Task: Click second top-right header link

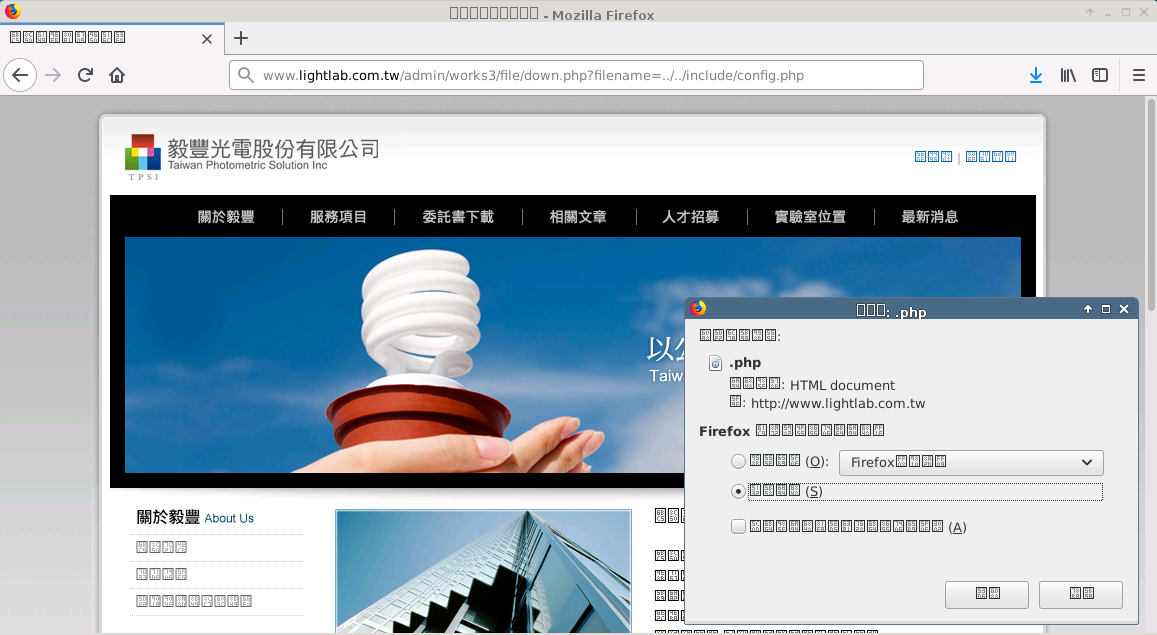Action: point(991,156)
